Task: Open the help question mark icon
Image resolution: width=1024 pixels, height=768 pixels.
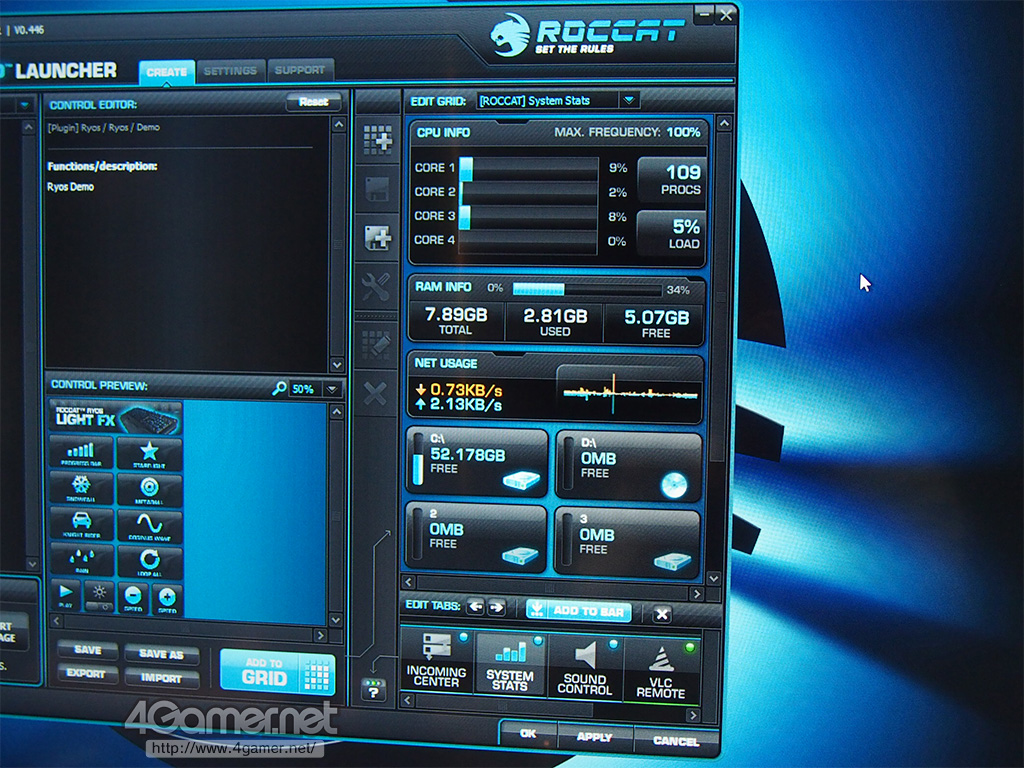Action: click(374, 690)
